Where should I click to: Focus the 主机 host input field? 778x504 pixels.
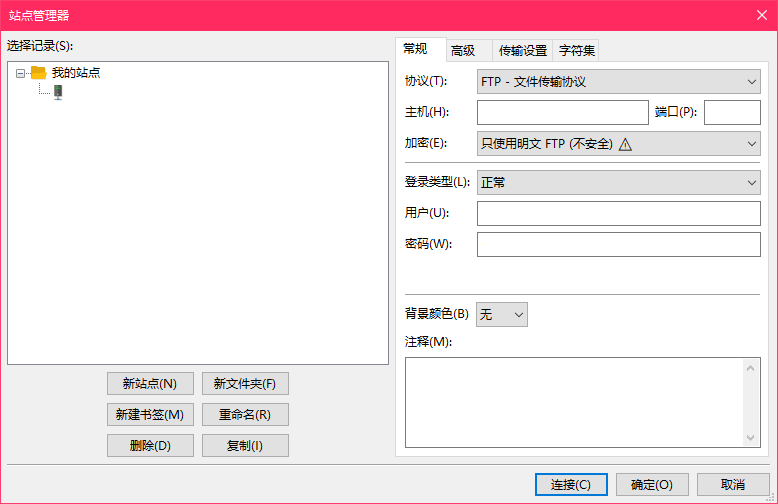[563, 113]
